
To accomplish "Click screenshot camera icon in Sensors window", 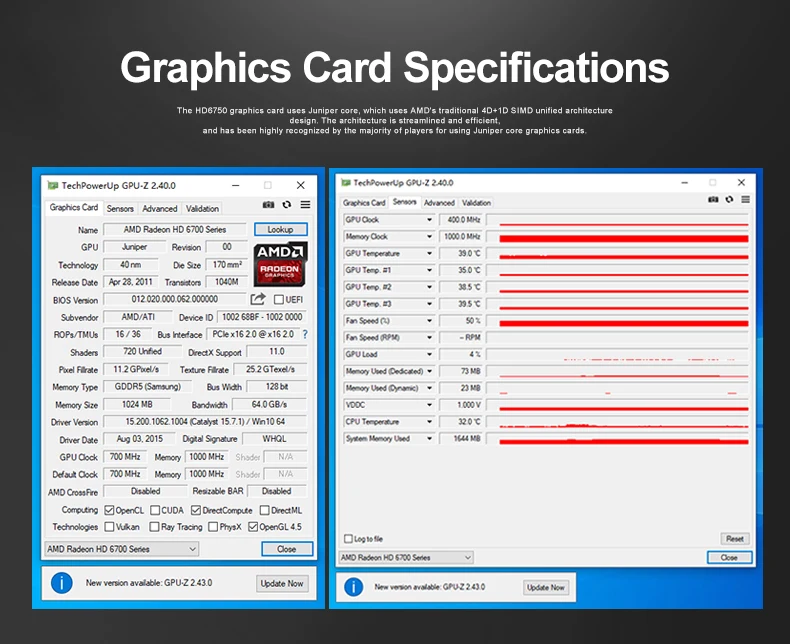I will [x=713, y=200].
